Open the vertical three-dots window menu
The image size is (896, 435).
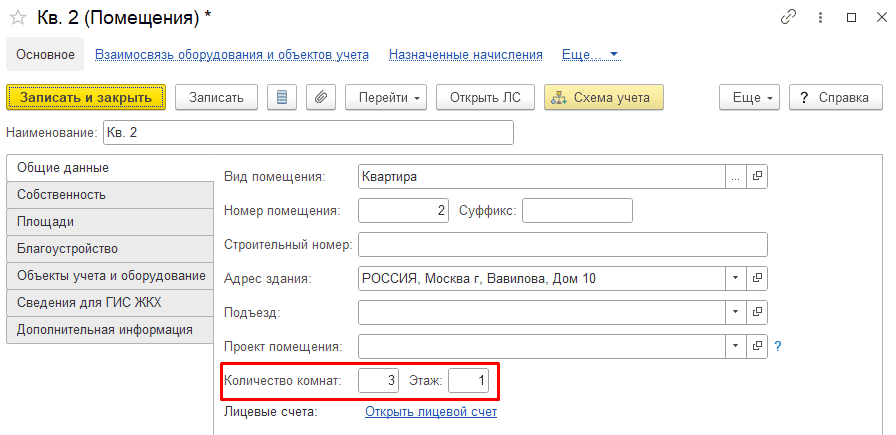click(821, 18)
